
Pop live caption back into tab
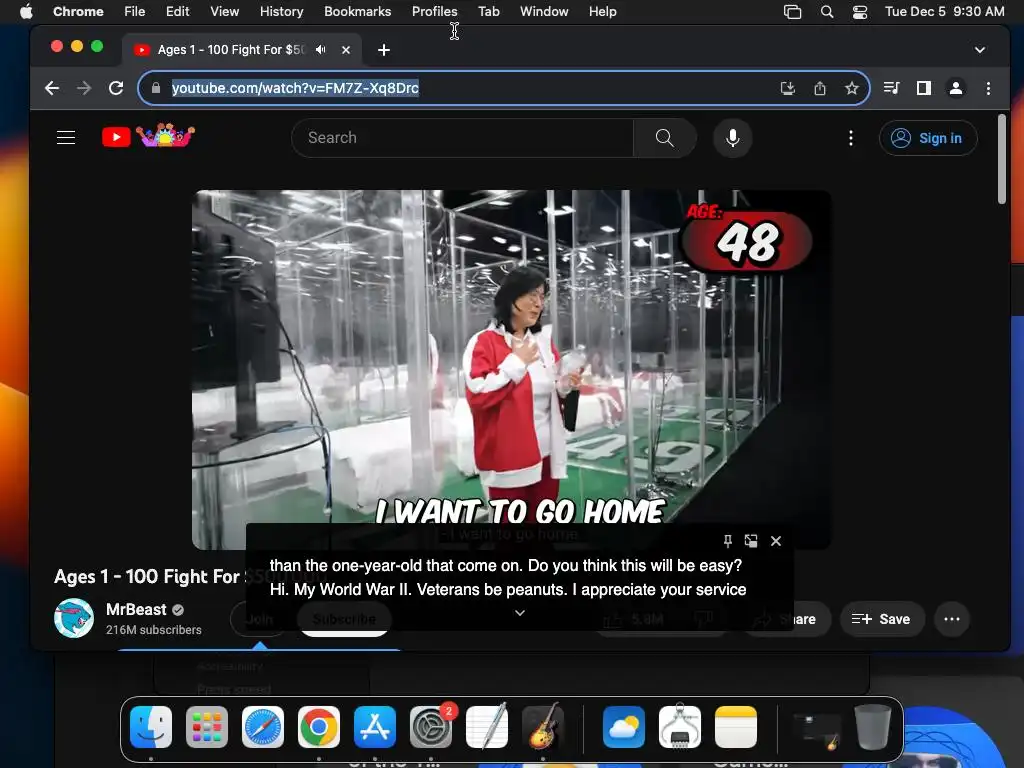751,541
